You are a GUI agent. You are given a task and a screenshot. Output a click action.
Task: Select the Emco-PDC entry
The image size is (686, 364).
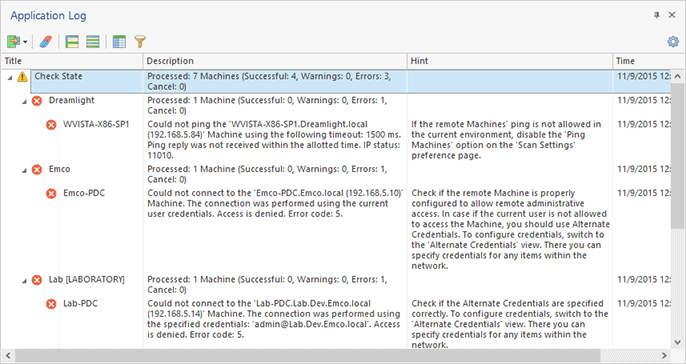(x=84, y=193)
